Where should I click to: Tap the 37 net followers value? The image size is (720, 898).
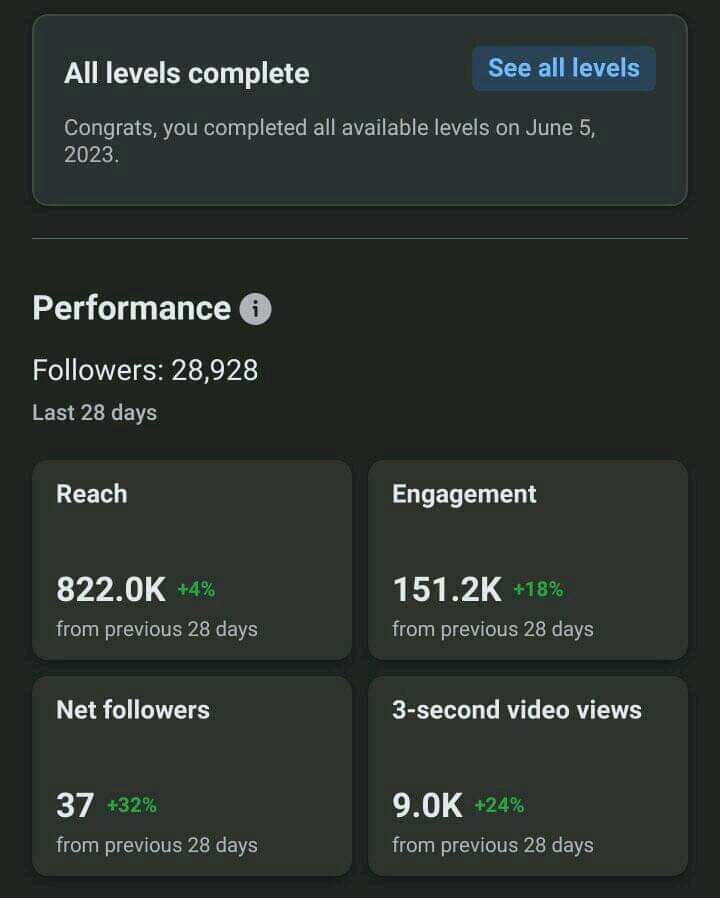click(x=75, y=805)
